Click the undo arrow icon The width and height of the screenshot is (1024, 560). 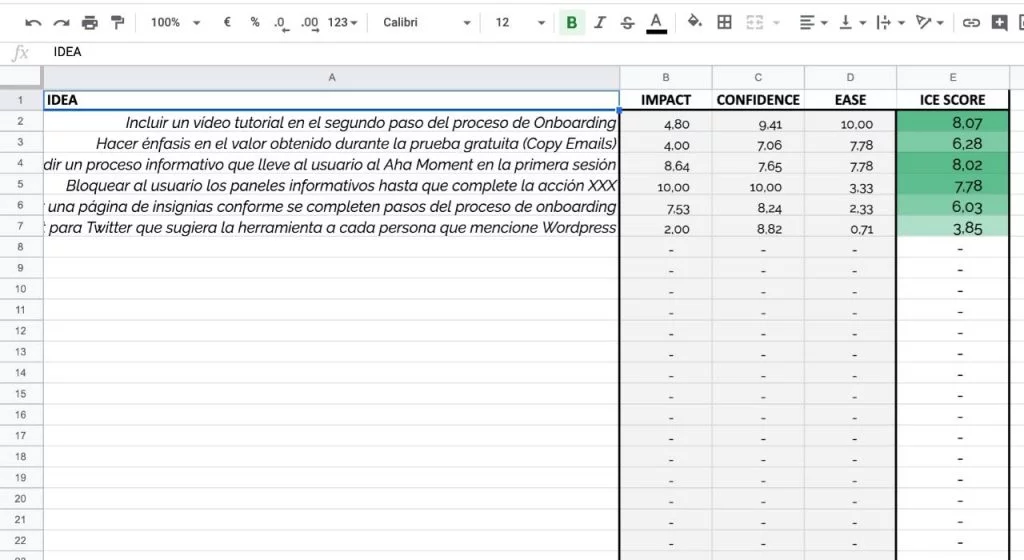(34, 22)
